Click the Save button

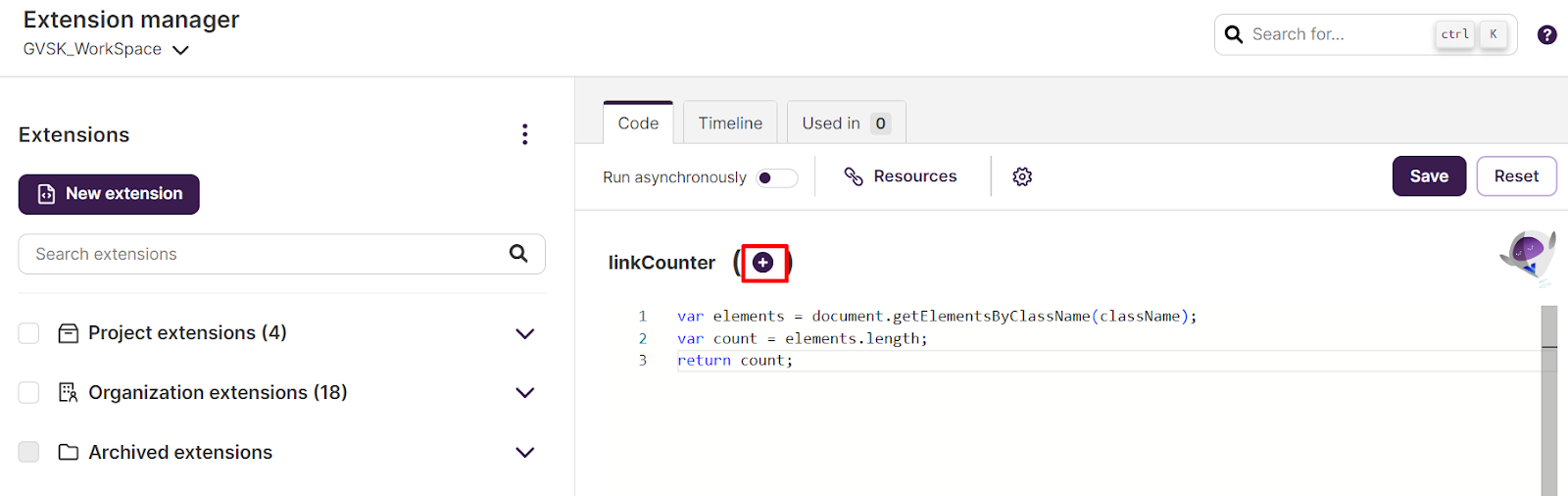1429,176
